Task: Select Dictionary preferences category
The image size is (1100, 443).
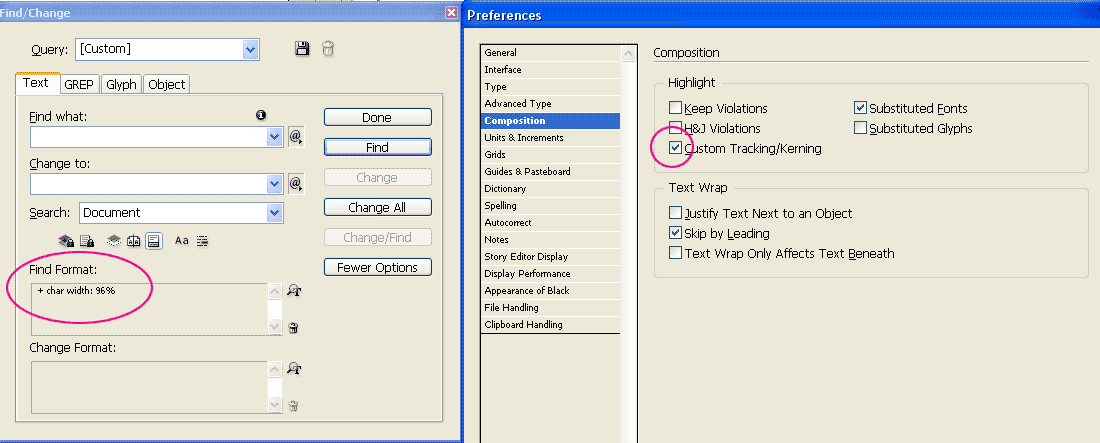Action: tap(551, 188)
